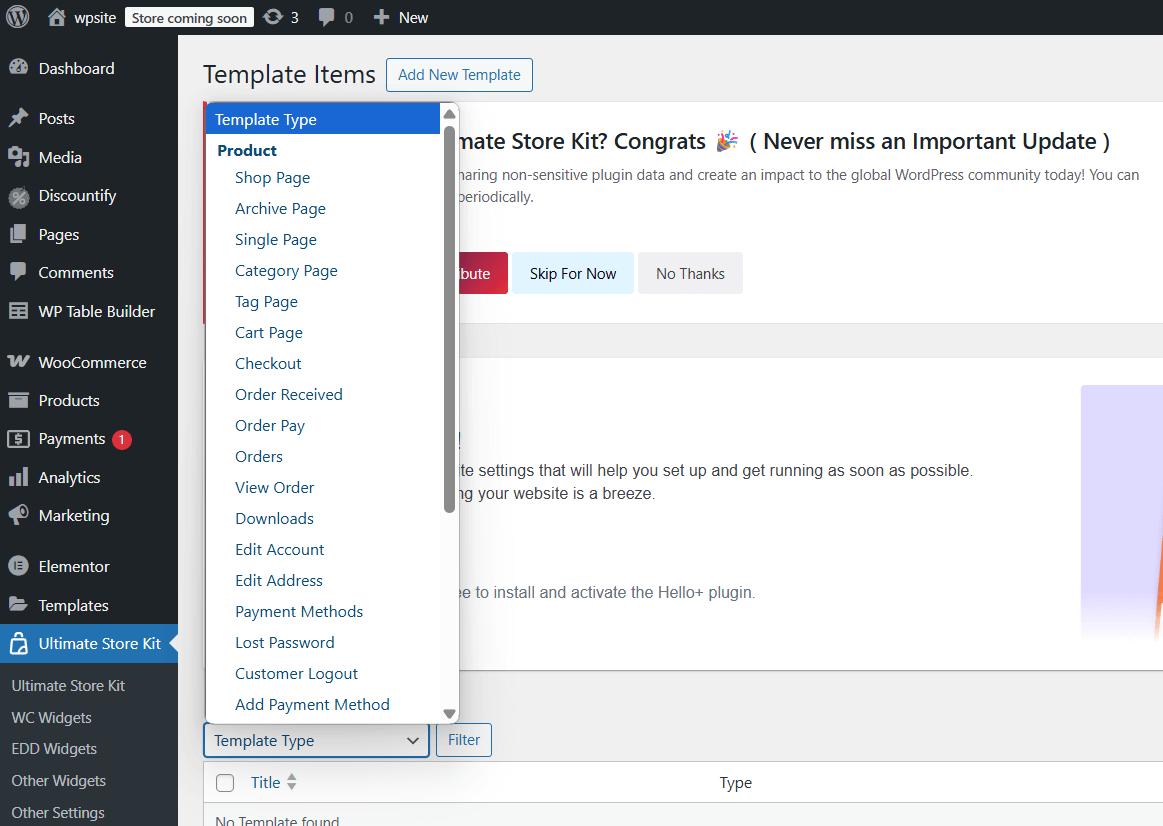
Task: Open the WC Widgets submenu item
Action: coord(51,718)
